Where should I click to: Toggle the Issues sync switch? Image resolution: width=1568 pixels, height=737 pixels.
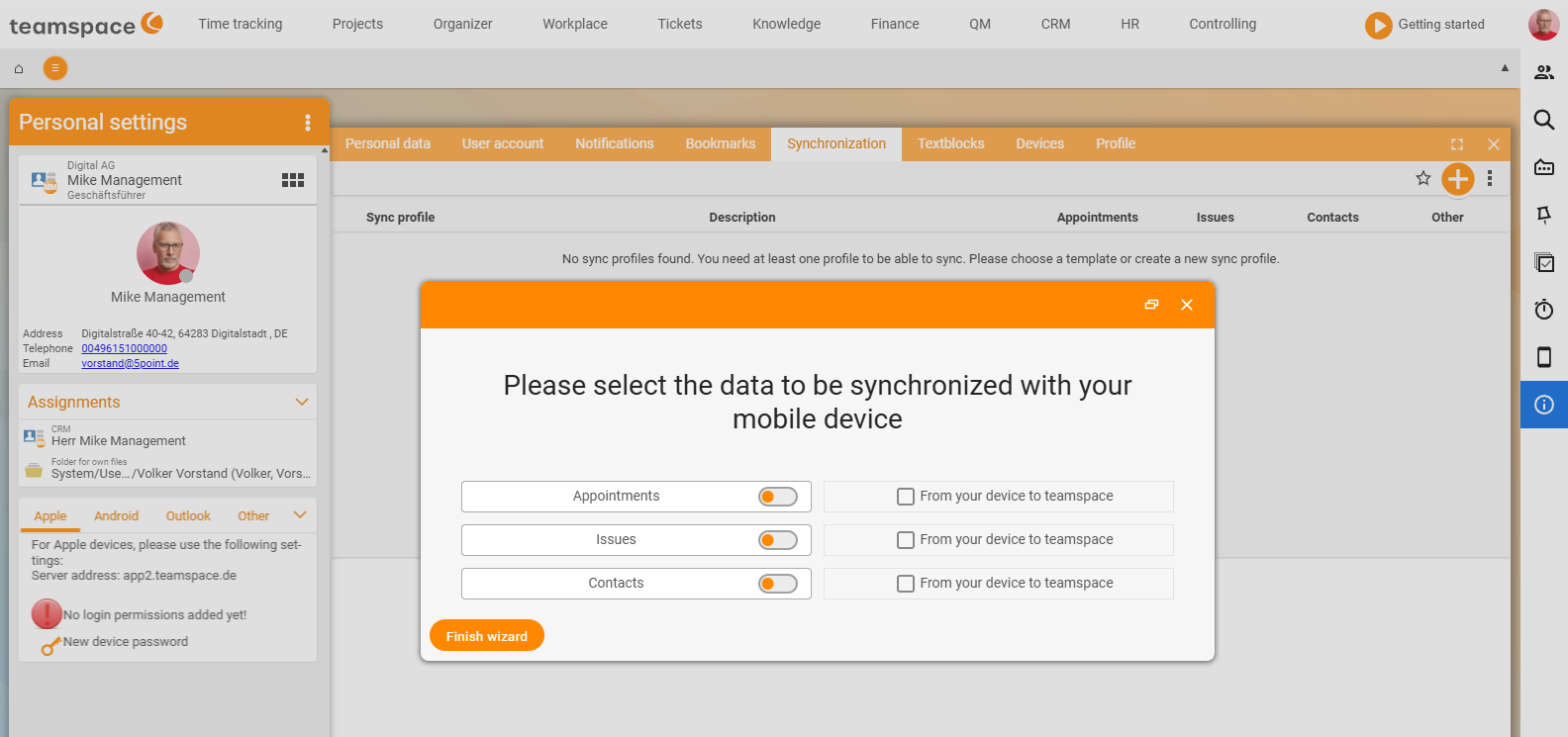pyautogui.click(x=778, y=540)
